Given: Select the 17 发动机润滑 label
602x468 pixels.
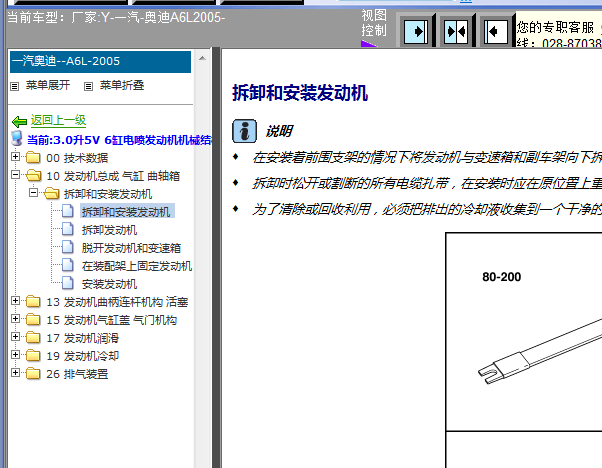Looking at the screenshot, I should tap(83, 338).
